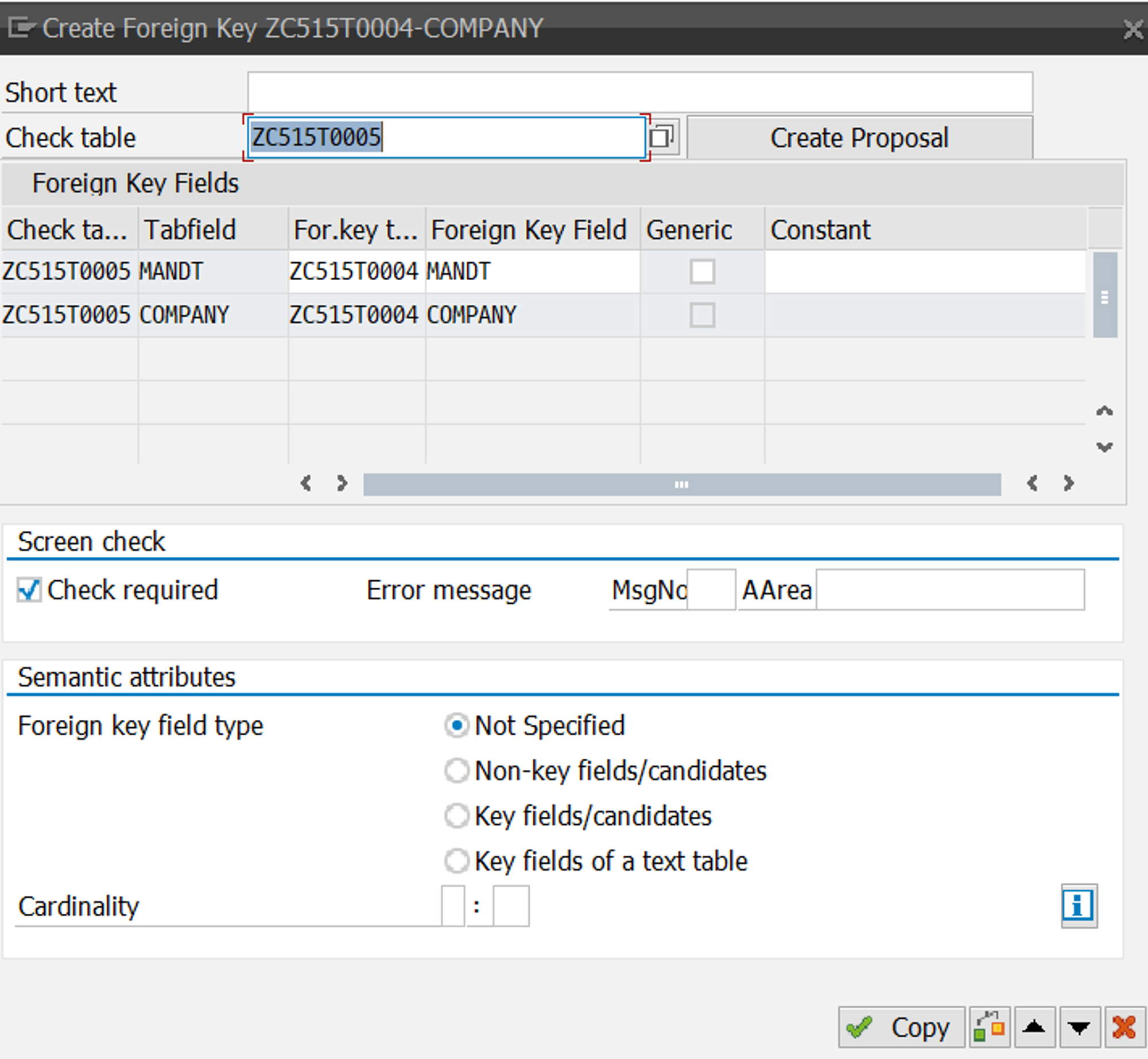Select Non-key fields/candidates radio option
Image resolution: width=1148 pixels, height=1059 pixels.
tap(457, 770)
